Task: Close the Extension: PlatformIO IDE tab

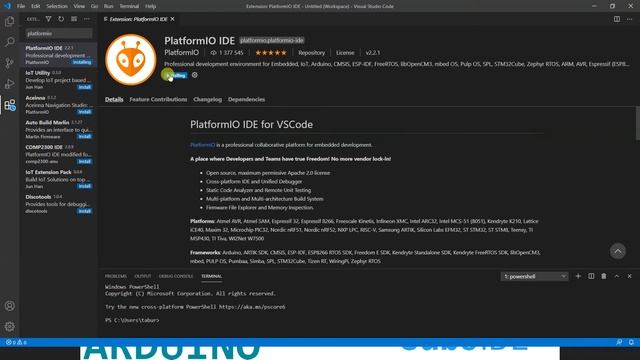Action: tap(173, 19)
